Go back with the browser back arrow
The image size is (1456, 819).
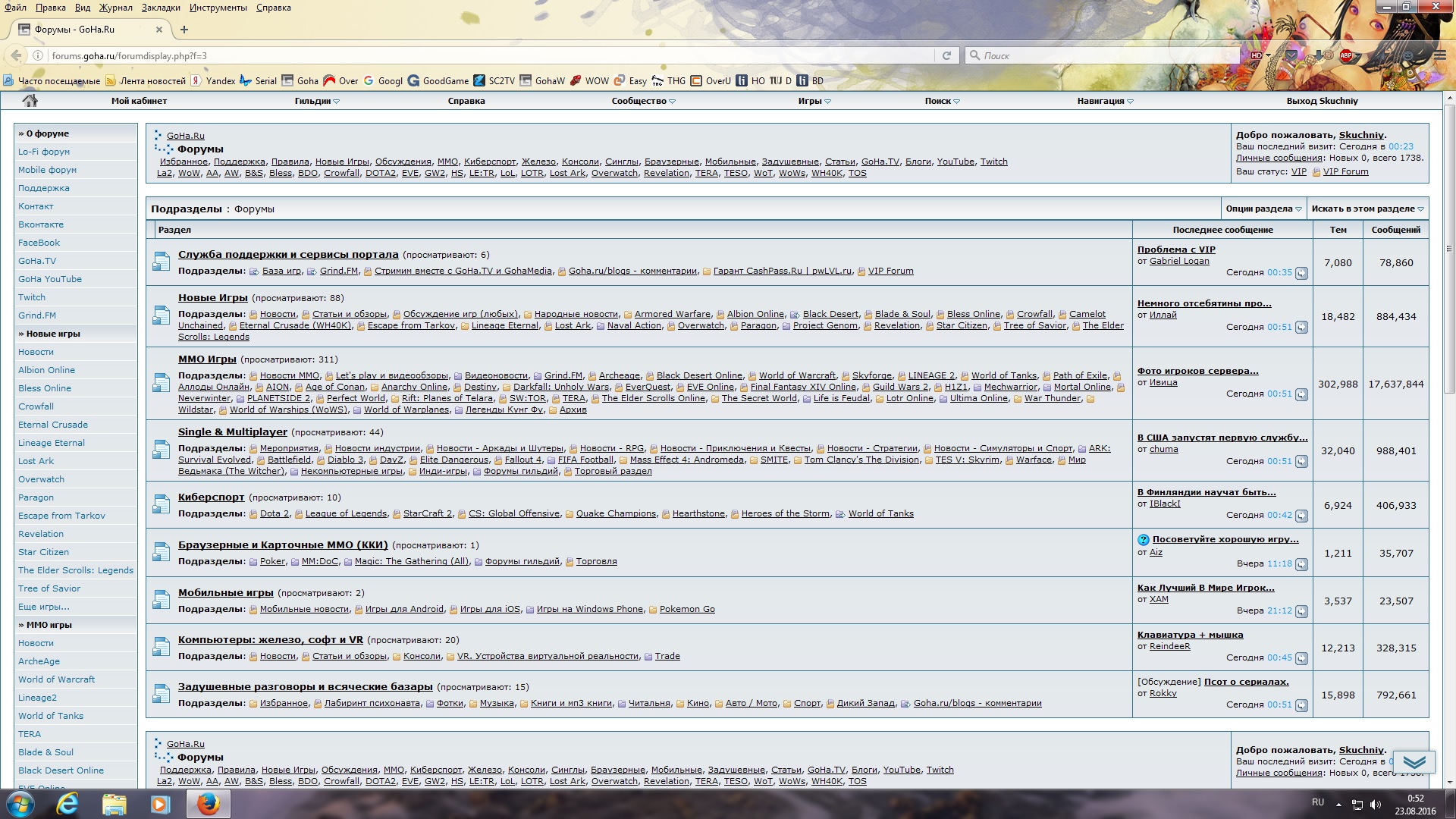click(16, 55)
